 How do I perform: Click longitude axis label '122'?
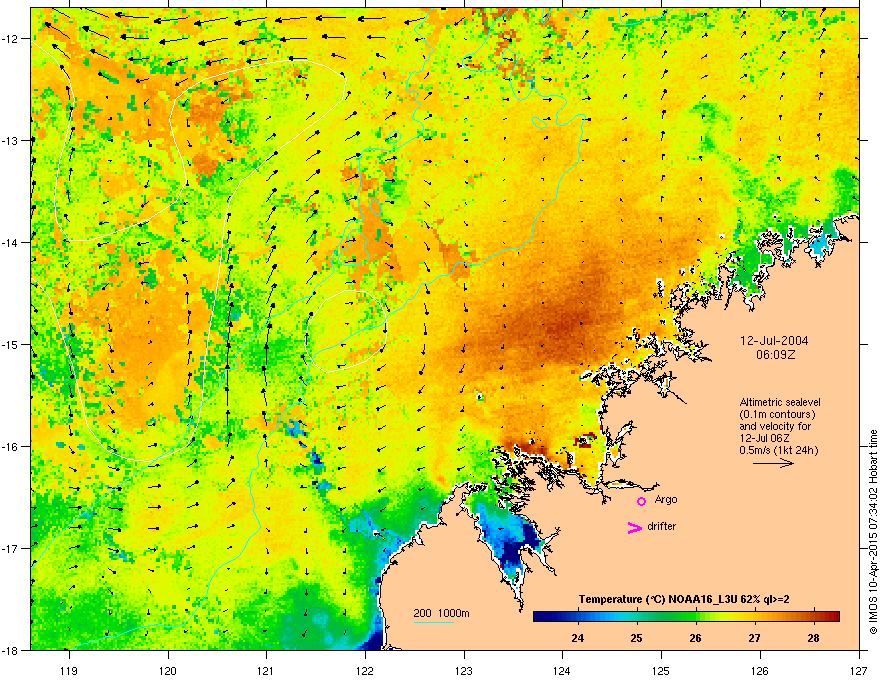point(365,670)
